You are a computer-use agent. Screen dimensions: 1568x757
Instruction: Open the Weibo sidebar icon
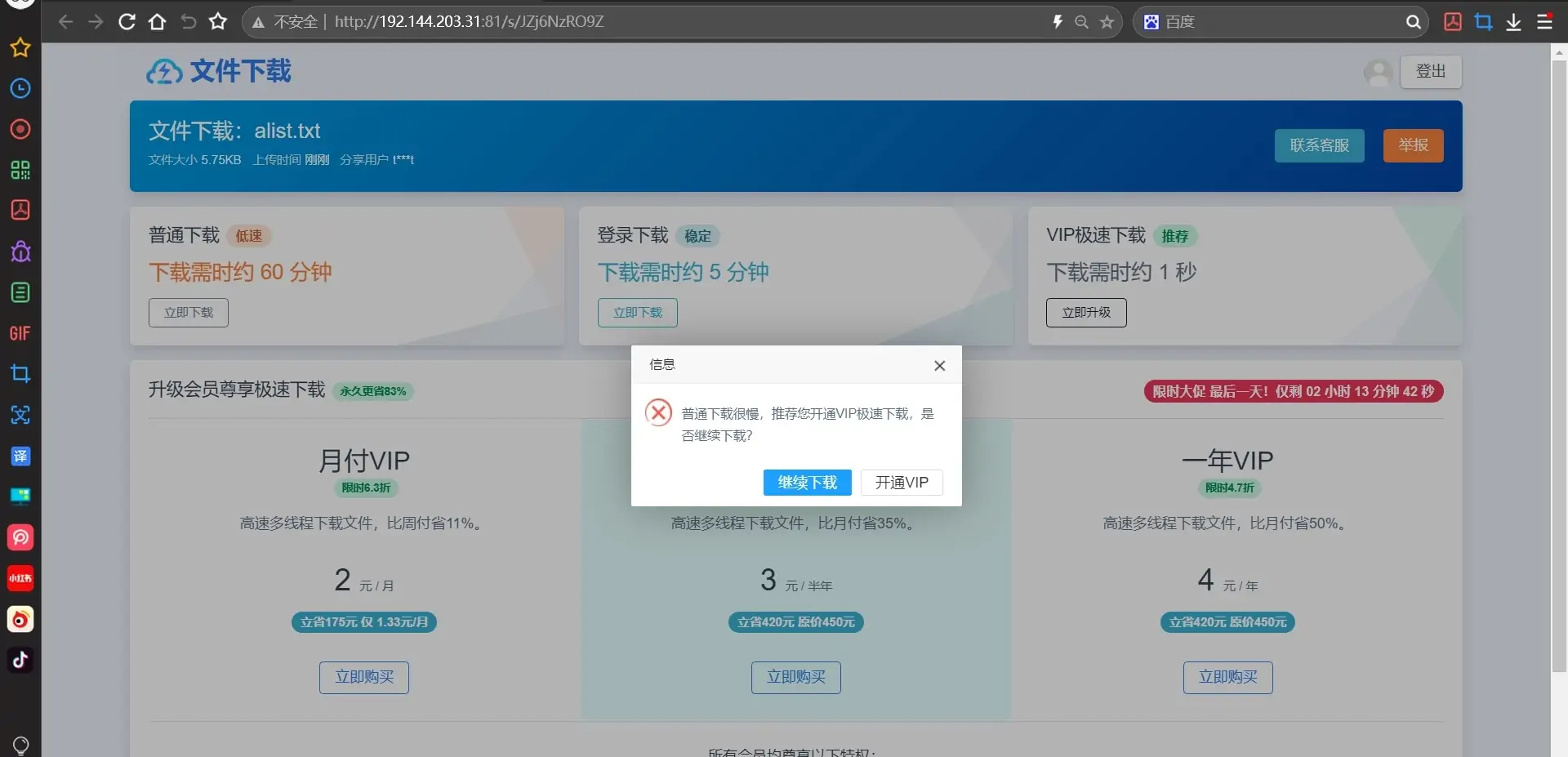[20, 619]
